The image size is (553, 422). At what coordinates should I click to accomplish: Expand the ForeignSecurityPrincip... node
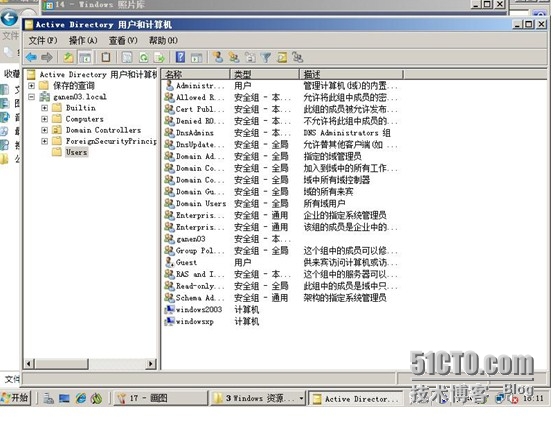point(44,141)
